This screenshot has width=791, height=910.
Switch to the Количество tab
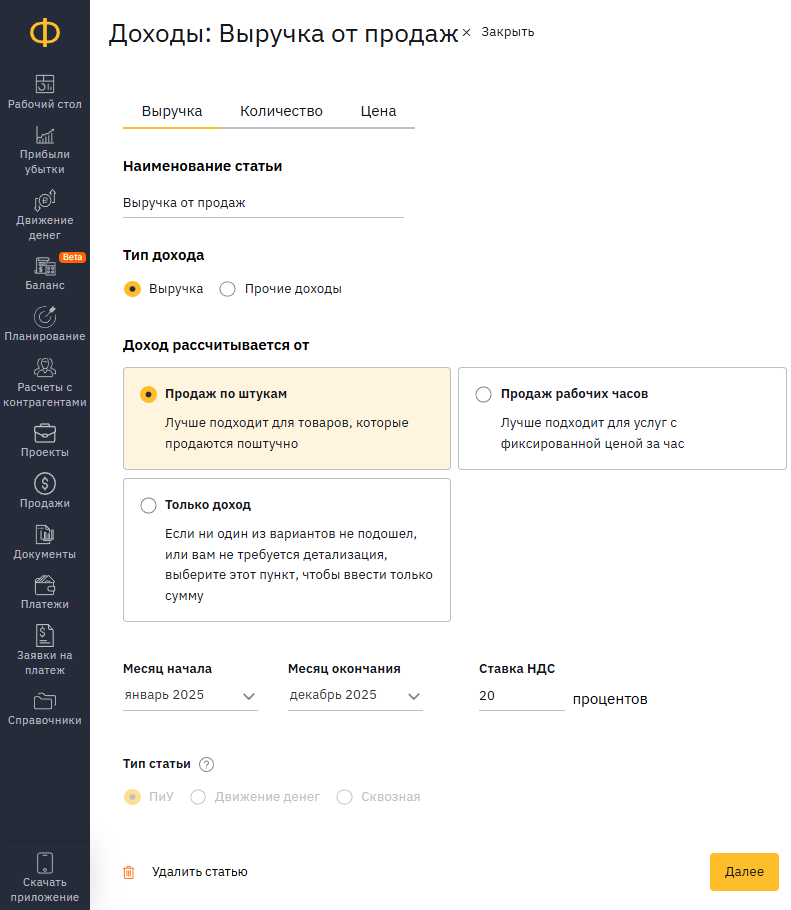(281, 111)
